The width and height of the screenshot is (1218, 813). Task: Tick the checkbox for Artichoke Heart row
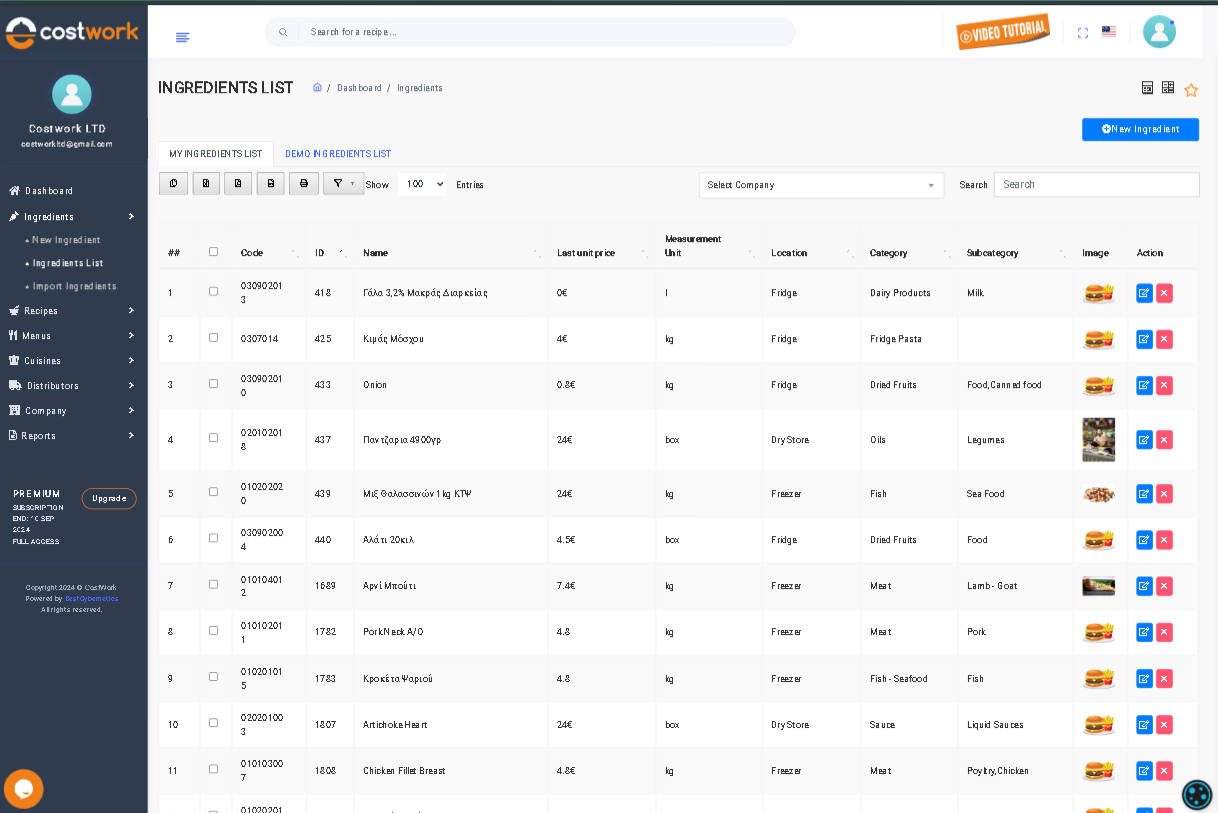click(213, 723)
